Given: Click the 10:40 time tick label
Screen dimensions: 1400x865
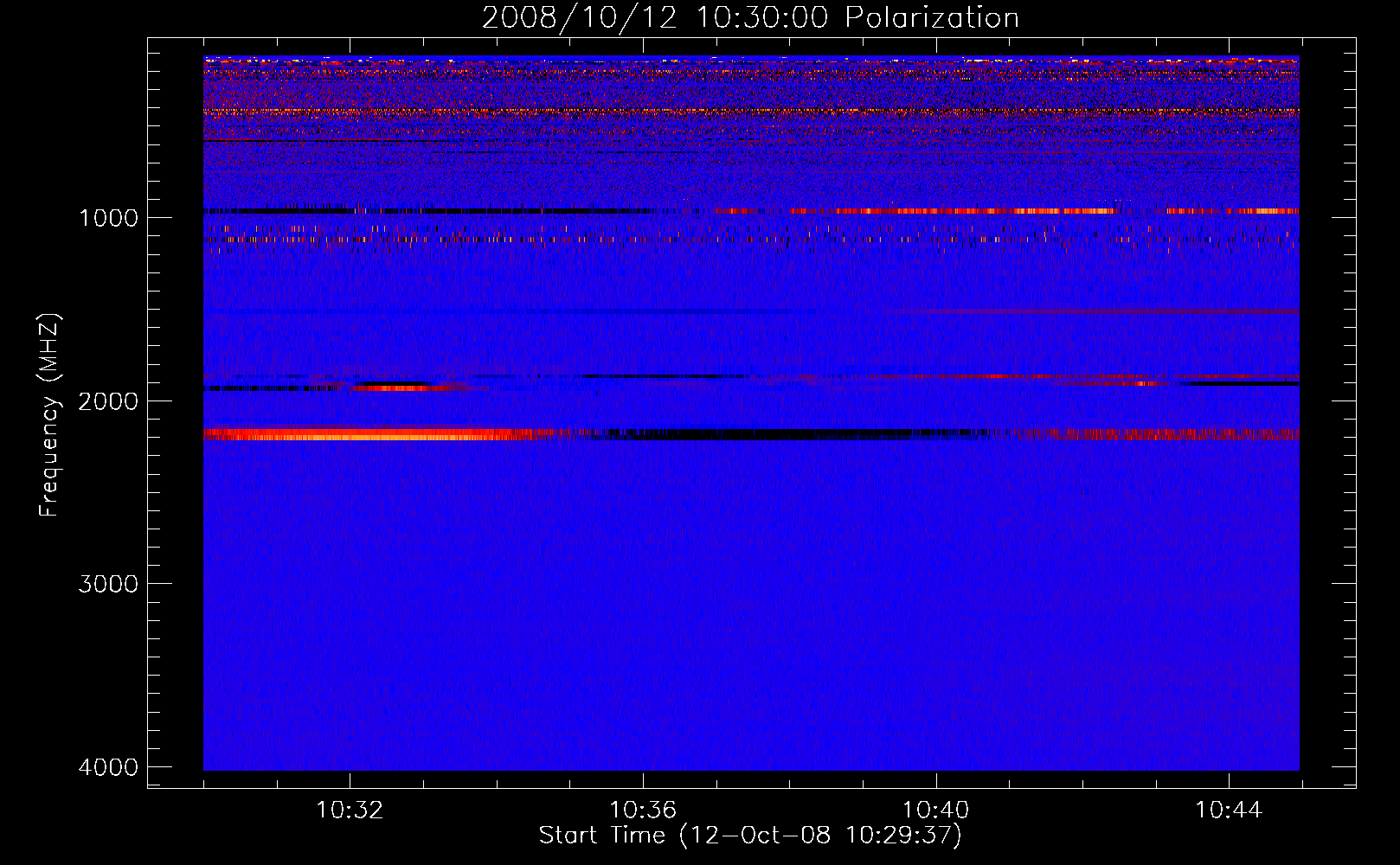Looking at the screenshot, I should coord(935,811).
